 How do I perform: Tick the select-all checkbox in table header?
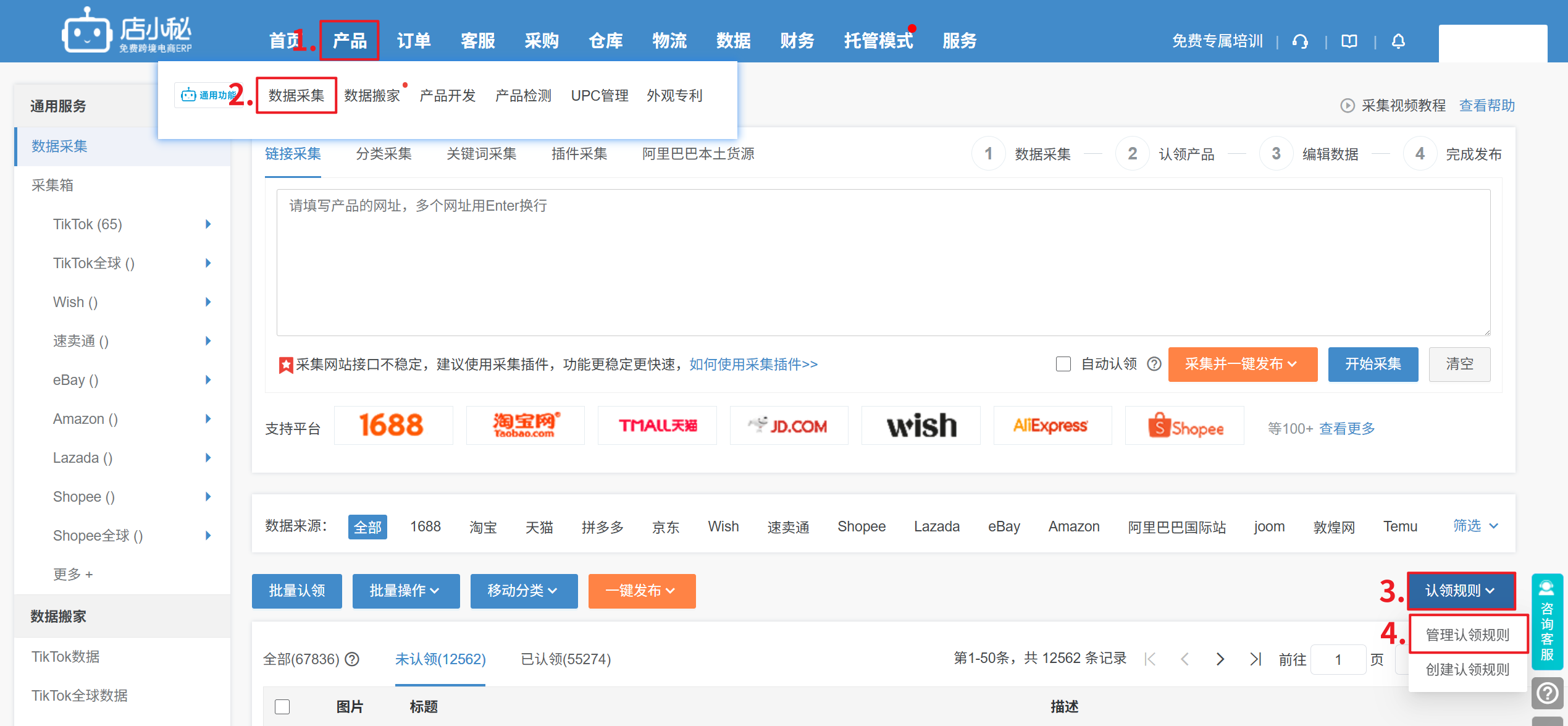tap(282, 706)
